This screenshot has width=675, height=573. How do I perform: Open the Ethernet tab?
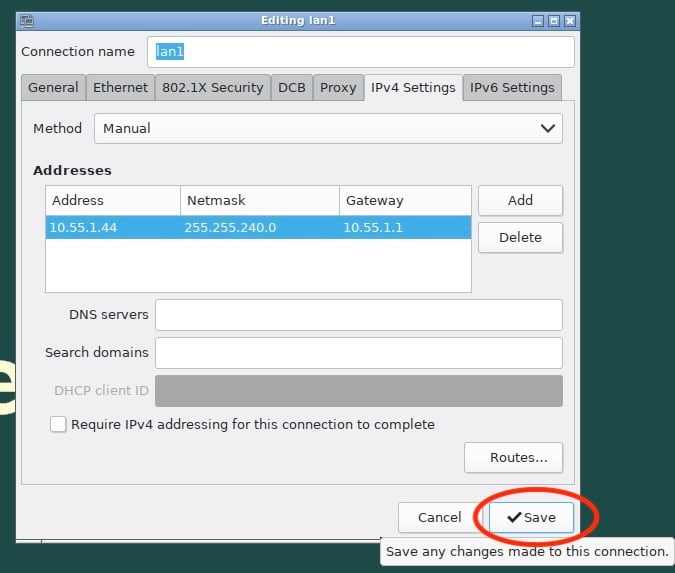point(120,88)
